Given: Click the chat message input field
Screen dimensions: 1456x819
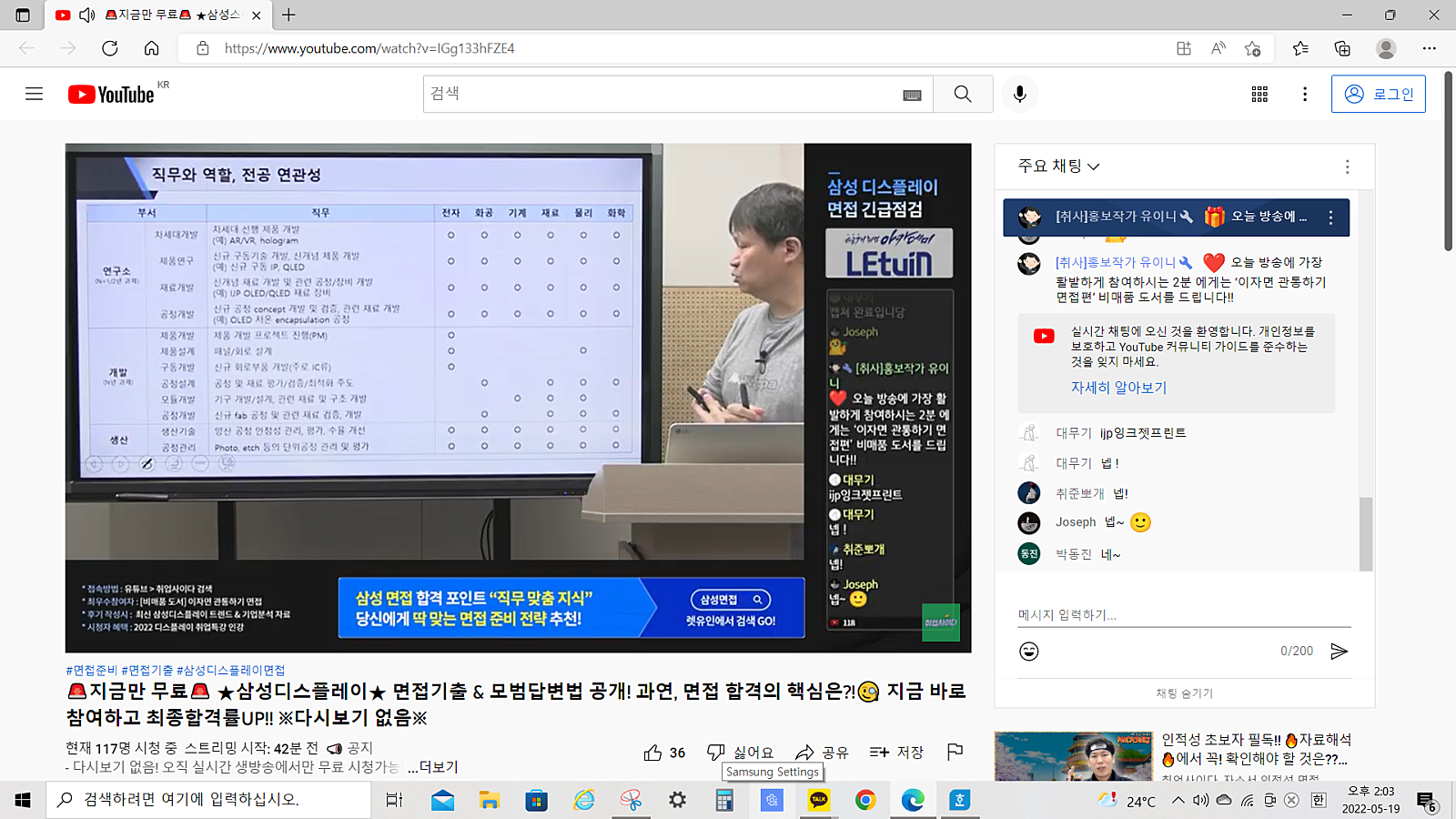Looking at the screenshot, I should 1183,615.
